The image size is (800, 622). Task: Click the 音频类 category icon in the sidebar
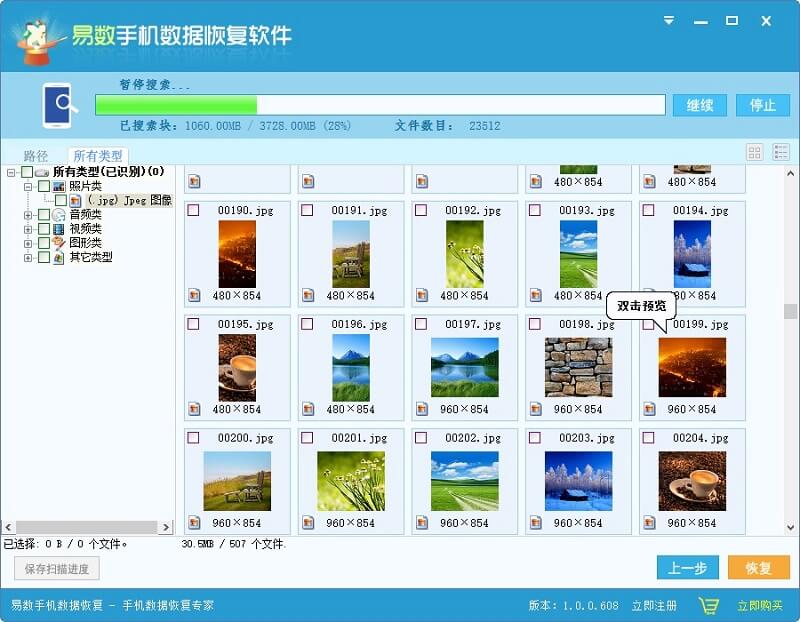(57, 214)
